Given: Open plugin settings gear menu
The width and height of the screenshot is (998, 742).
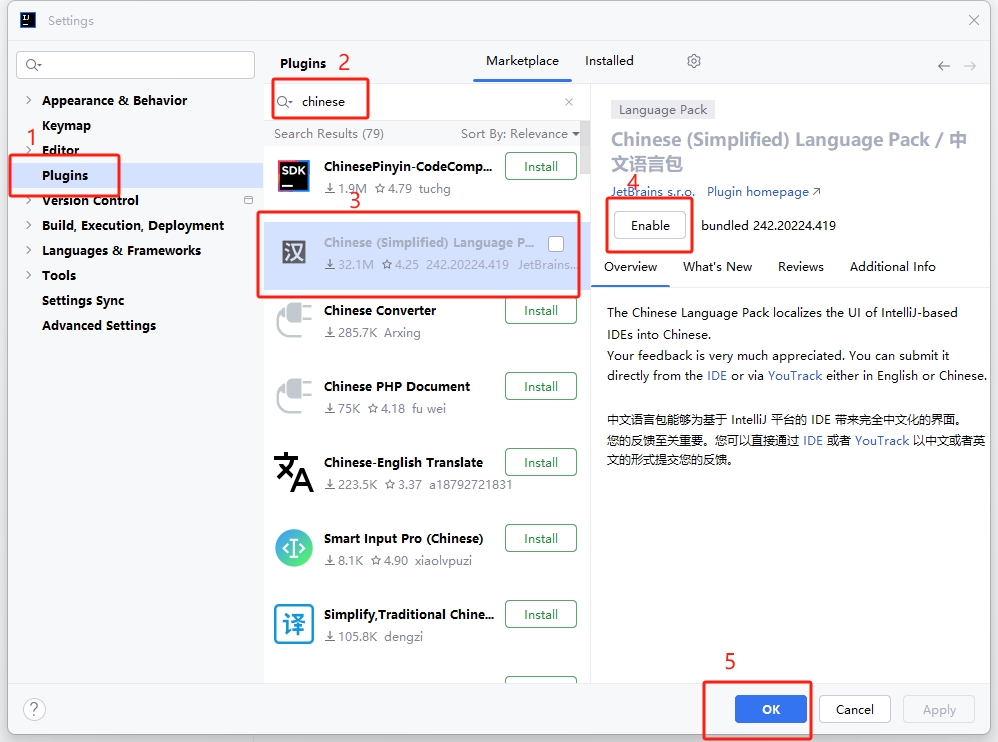Looking at the screenshot, I should (694, 61).
